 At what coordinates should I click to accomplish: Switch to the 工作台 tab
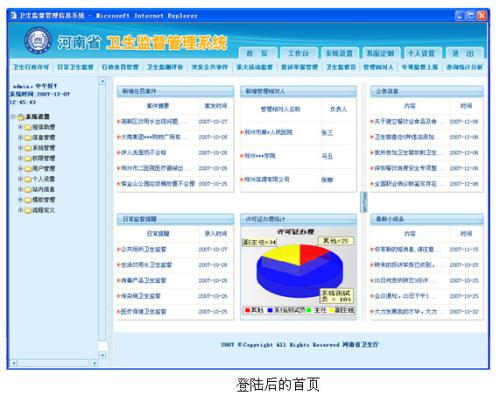point(299,53)
